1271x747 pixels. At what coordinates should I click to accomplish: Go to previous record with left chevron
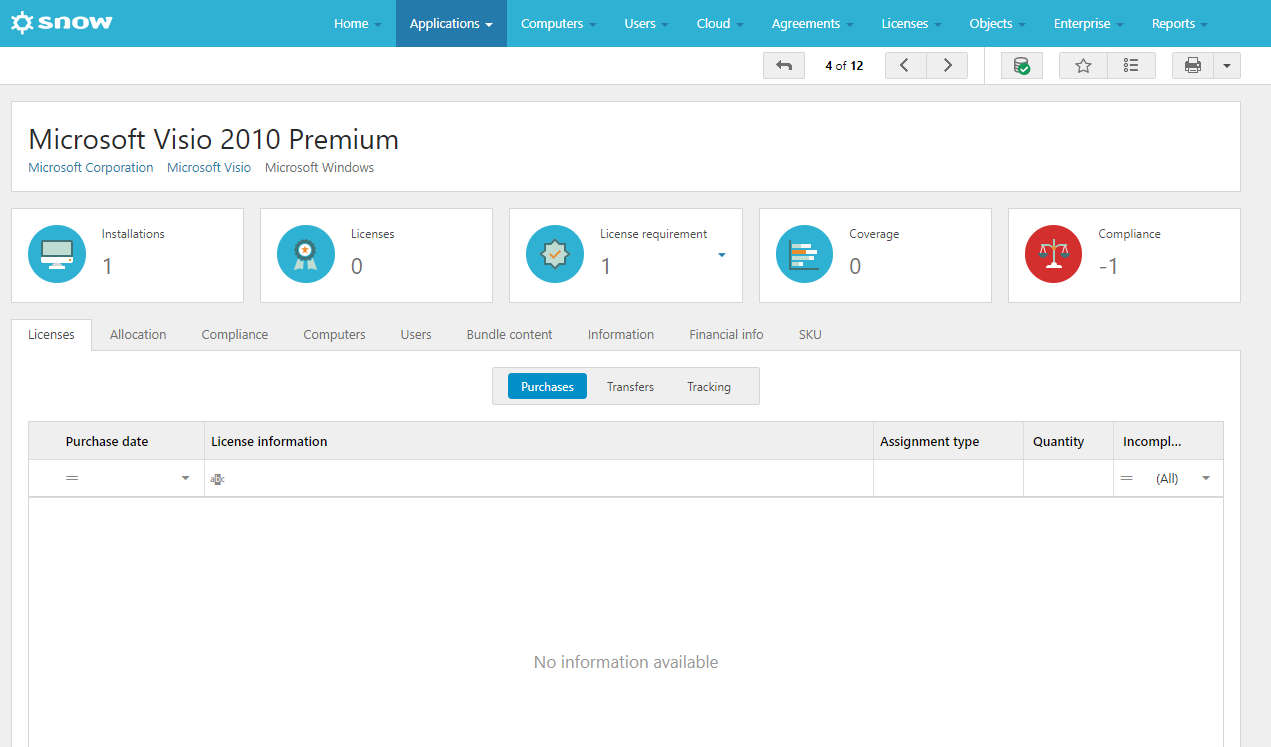(905, 66)
